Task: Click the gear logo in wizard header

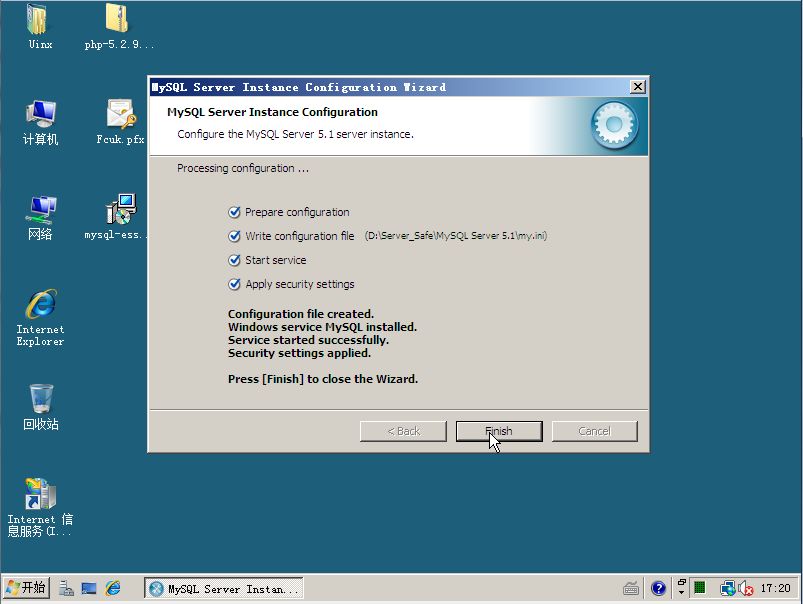Action: point(614,125)
